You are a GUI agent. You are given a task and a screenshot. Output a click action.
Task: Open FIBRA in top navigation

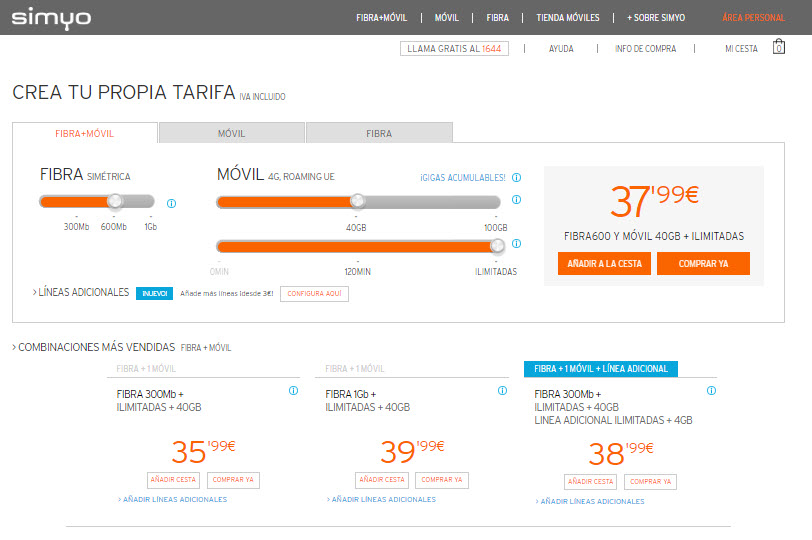[x=498, y=18]
